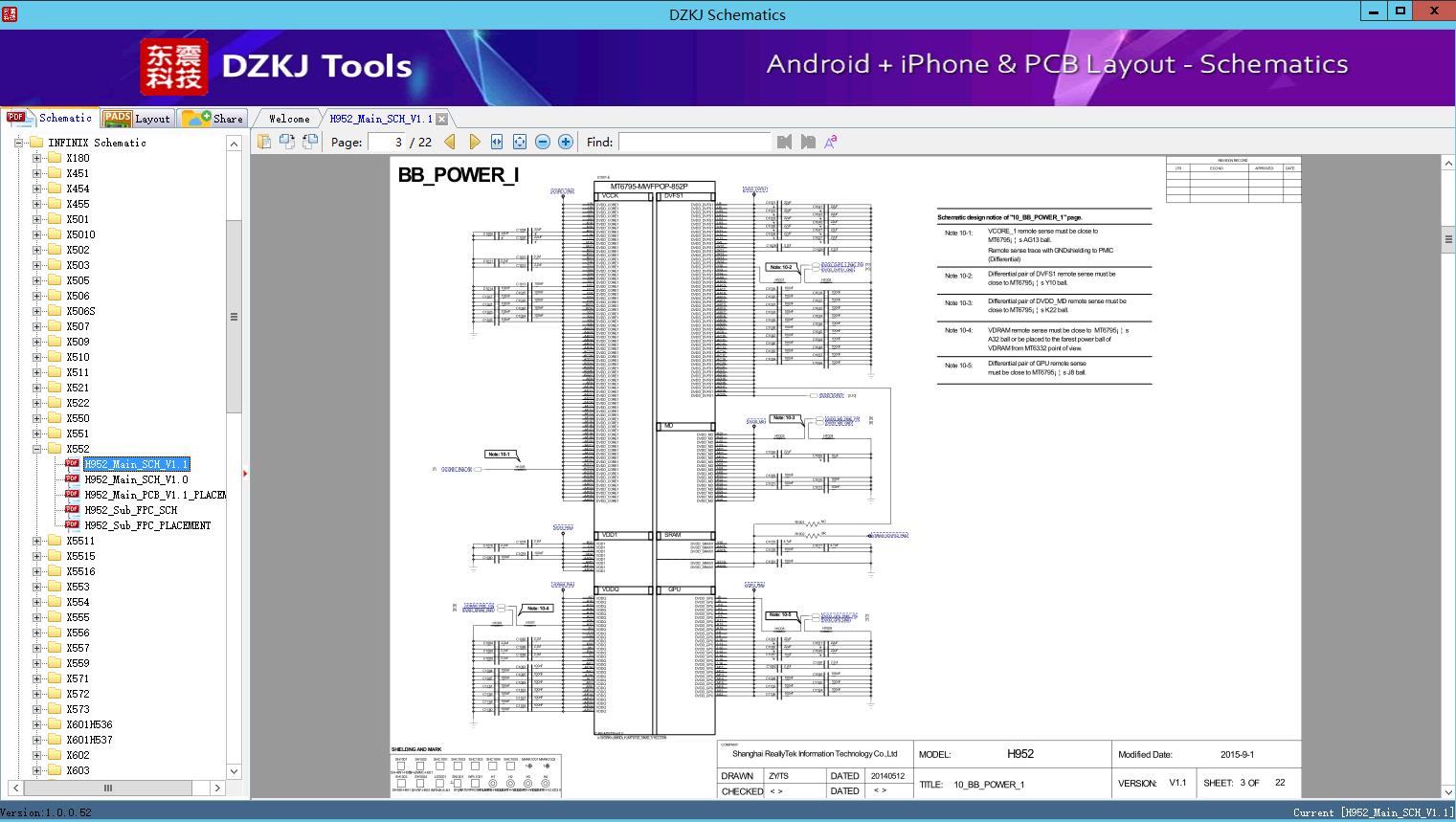
Task: Click the folder icon of INFINIX Schematic
Action: pos(36,143)
